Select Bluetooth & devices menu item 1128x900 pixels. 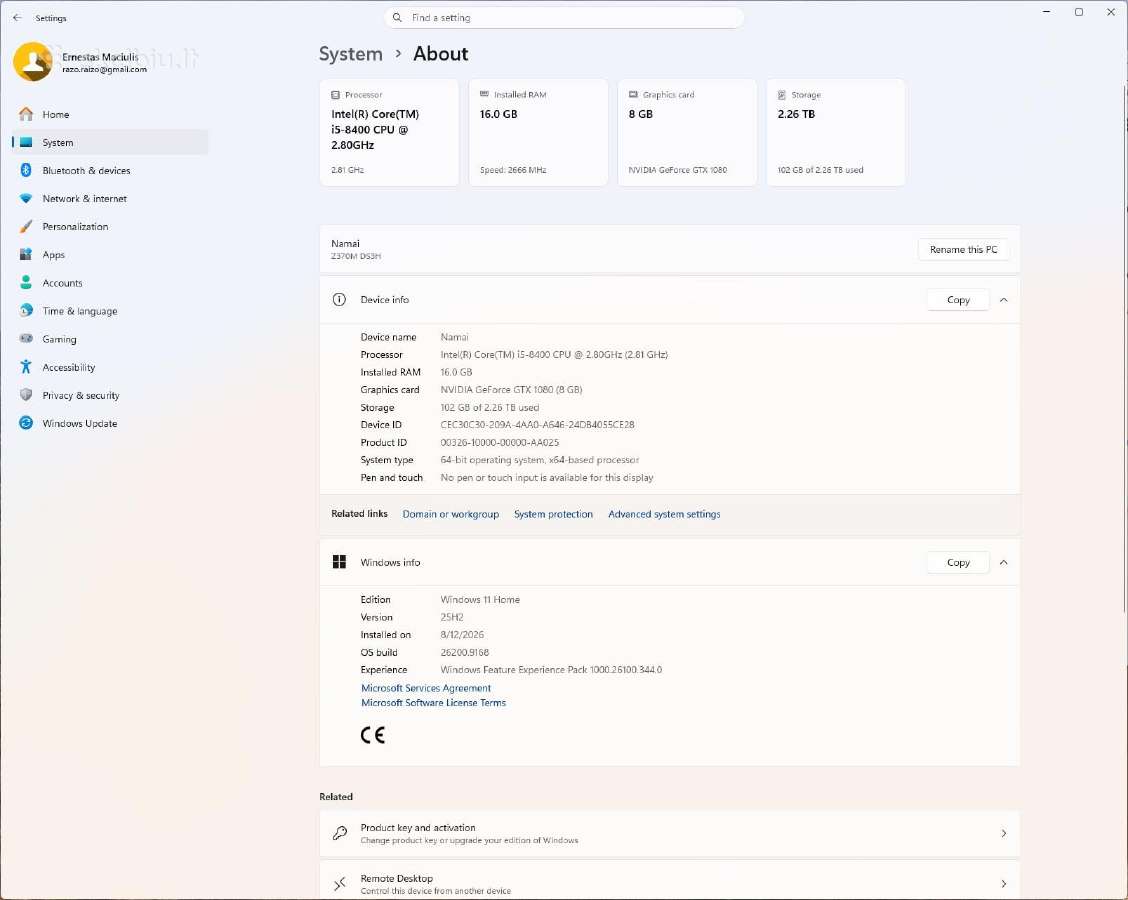pyautogui.click(x=110, y=170)
